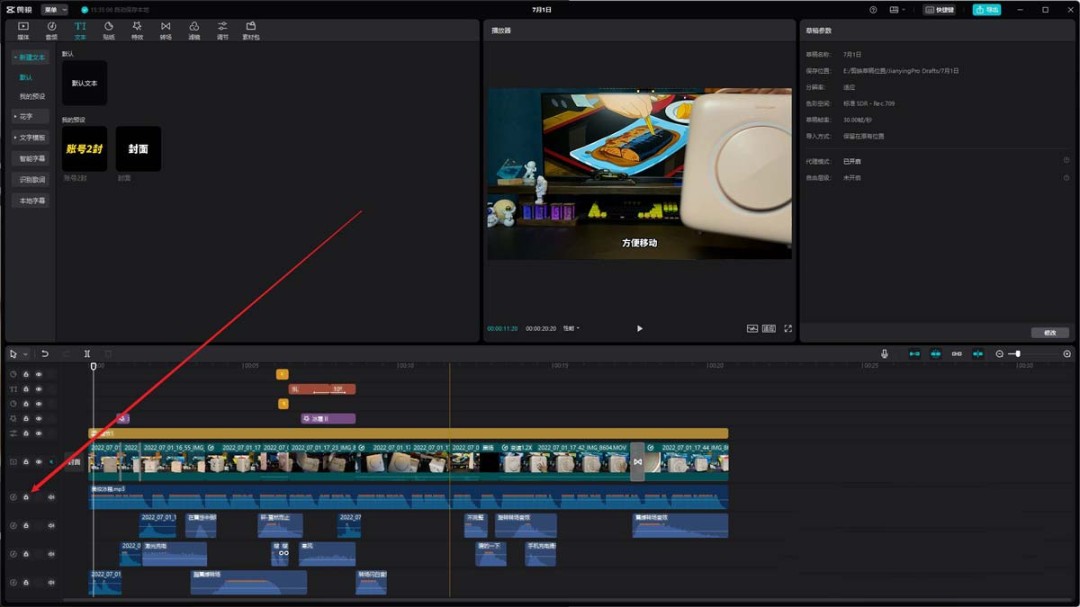The width and height of the screenshot is (1080, 607).
Task: Select 智能字幕 in the text sidebar
Action: pyautogui.click(x=32, y=158)
